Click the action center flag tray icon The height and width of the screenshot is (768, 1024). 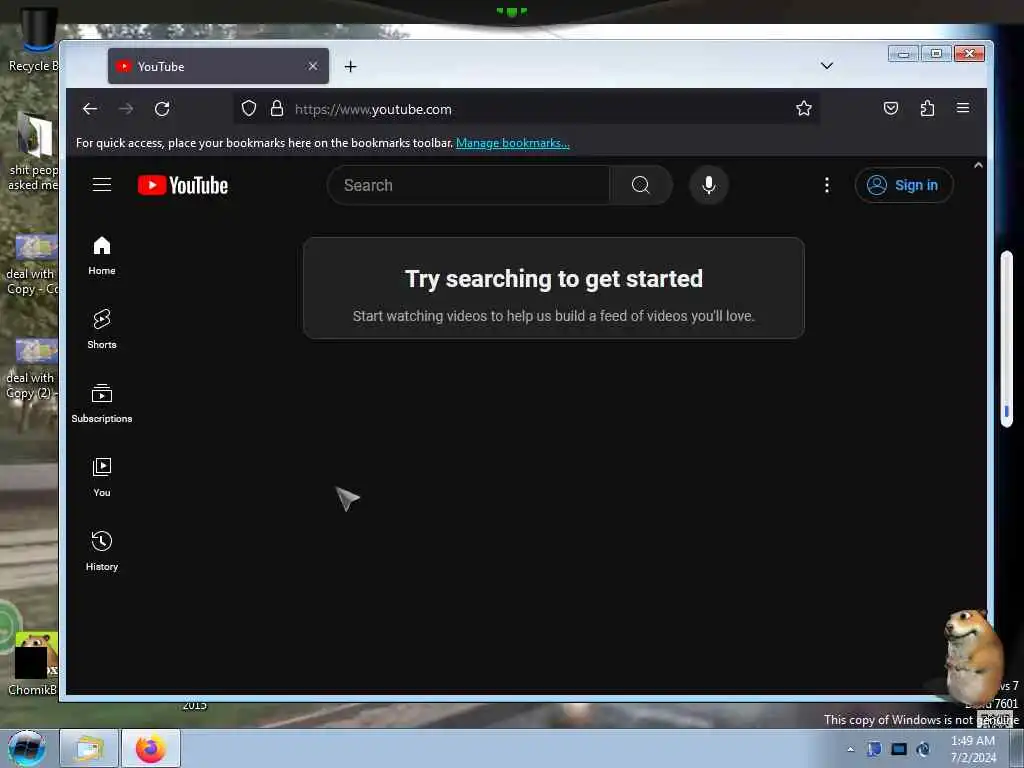[874, 749]
